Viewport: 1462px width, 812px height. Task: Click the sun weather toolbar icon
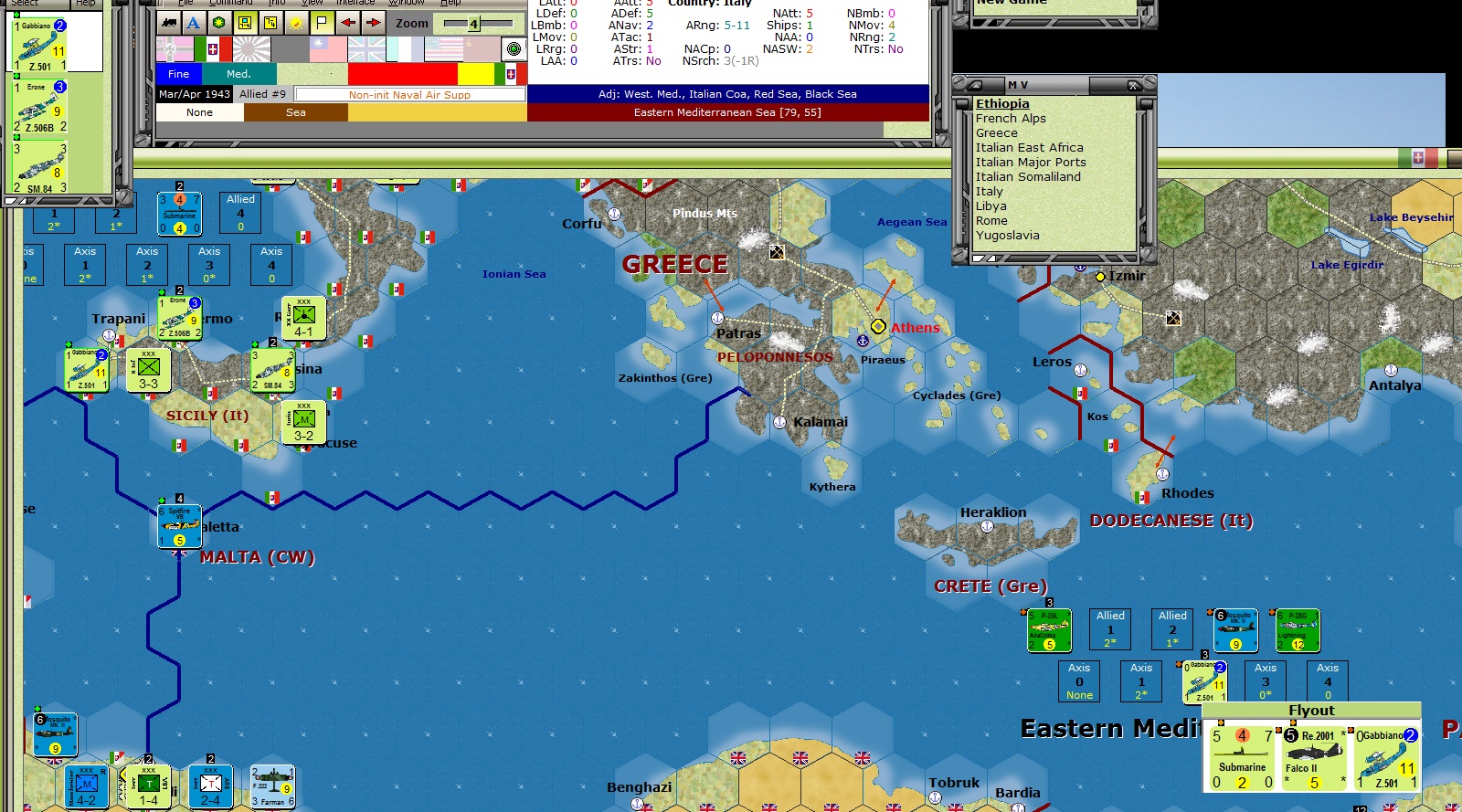coord(297,23)
